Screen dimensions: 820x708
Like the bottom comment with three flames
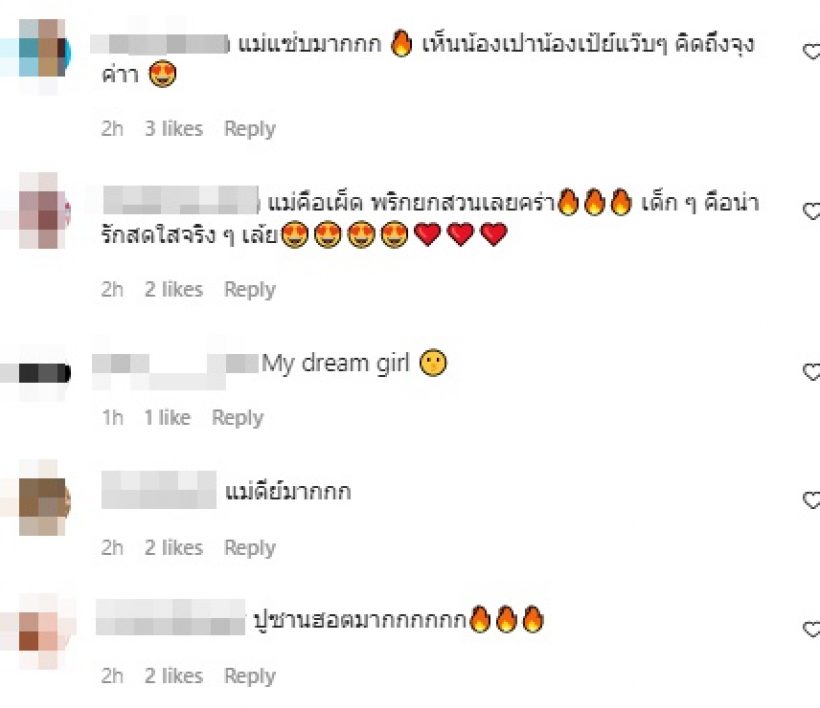pos(812,629)
